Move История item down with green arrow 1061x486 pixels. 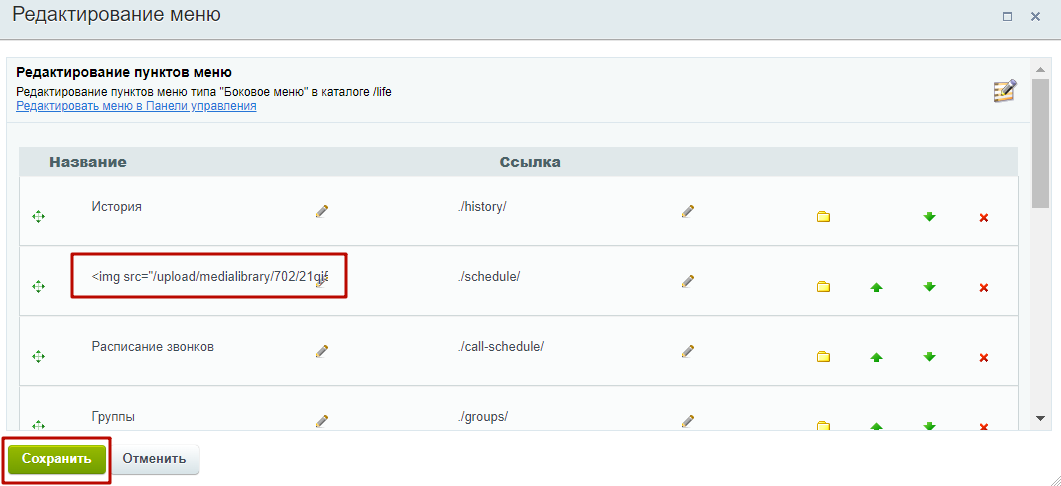coord(929,217)
